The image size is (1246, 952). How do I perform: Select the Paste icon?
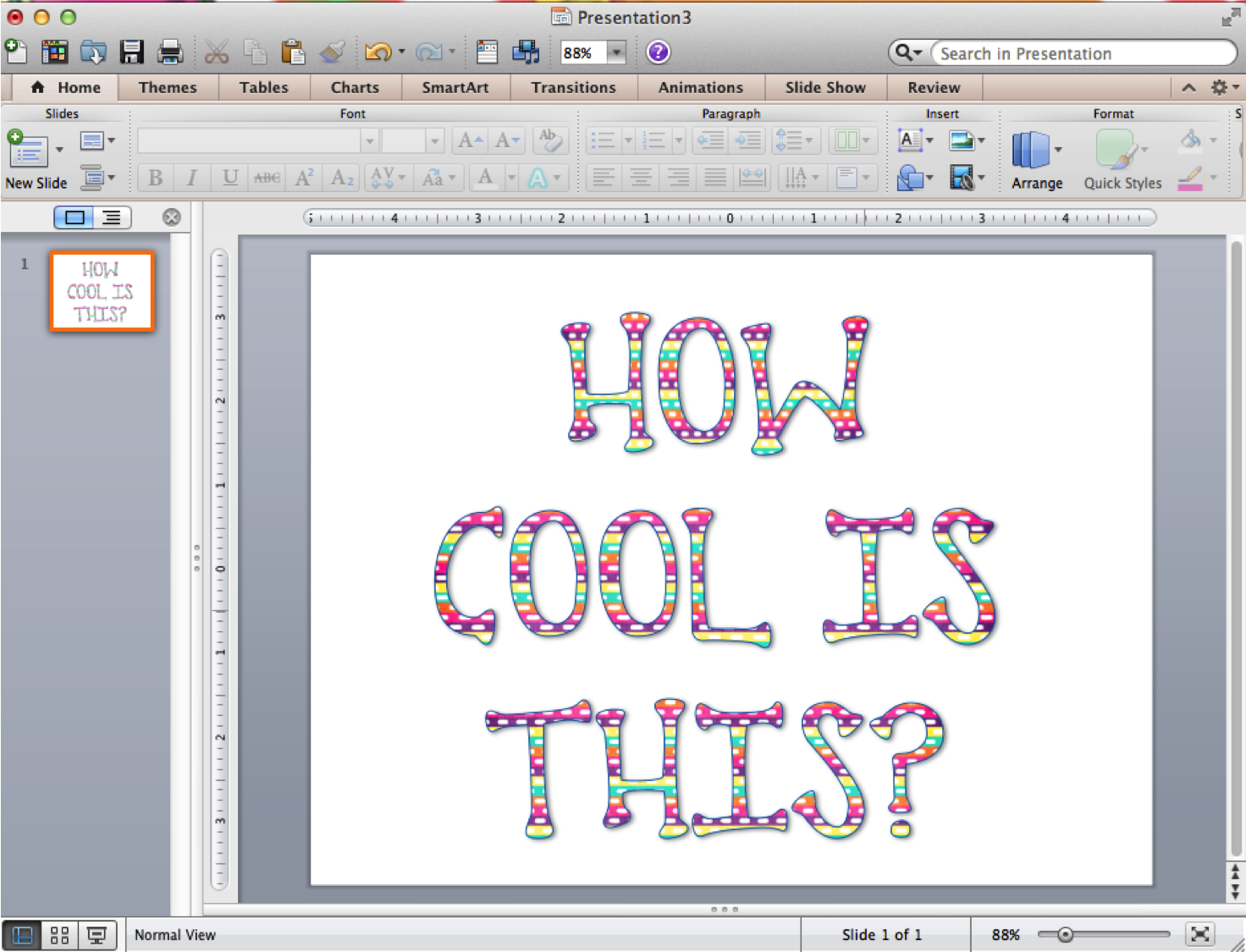294,52
